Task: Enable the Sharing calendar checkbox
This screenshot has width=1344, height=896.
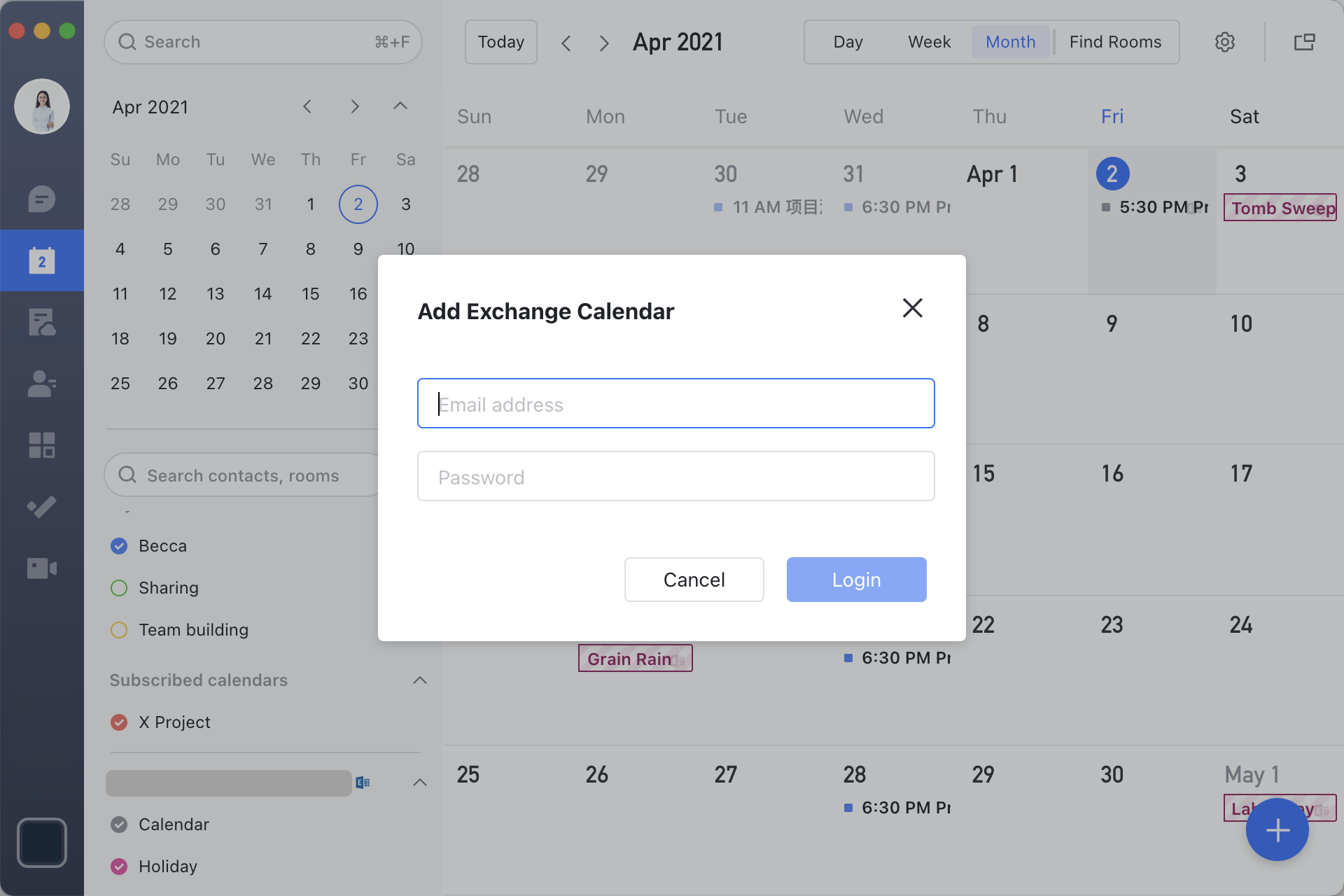Action: (119, 588)
